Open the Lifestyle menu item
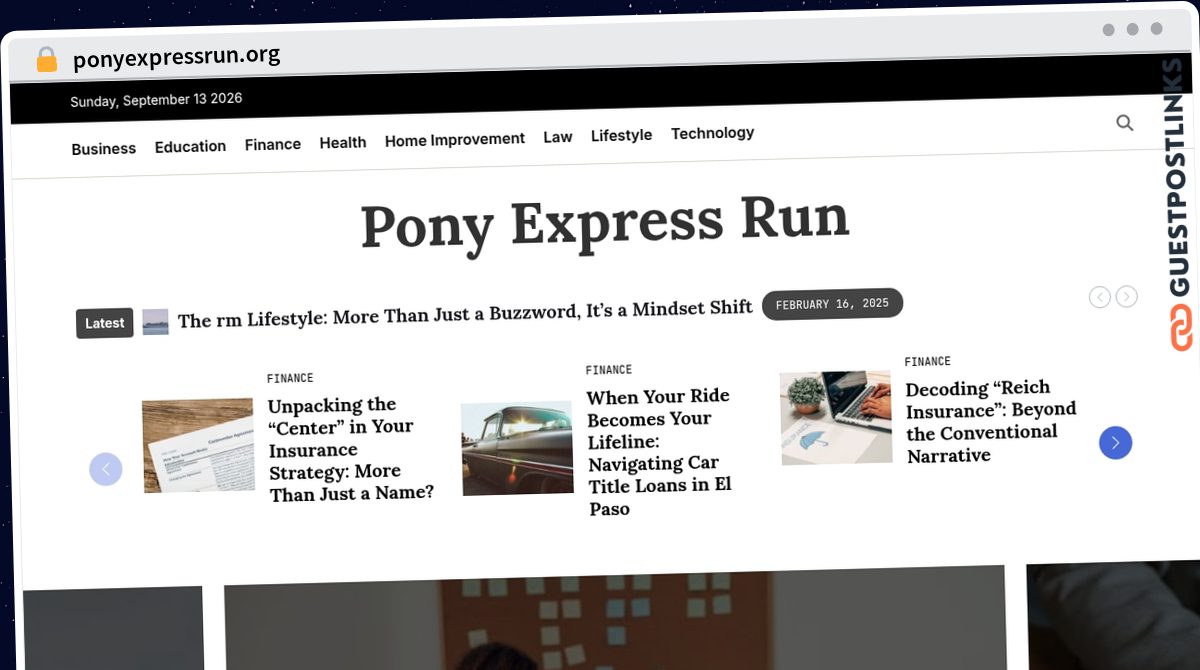This screenshot has height=670, width=1200. pyautogui.click(x=621, y=135)
